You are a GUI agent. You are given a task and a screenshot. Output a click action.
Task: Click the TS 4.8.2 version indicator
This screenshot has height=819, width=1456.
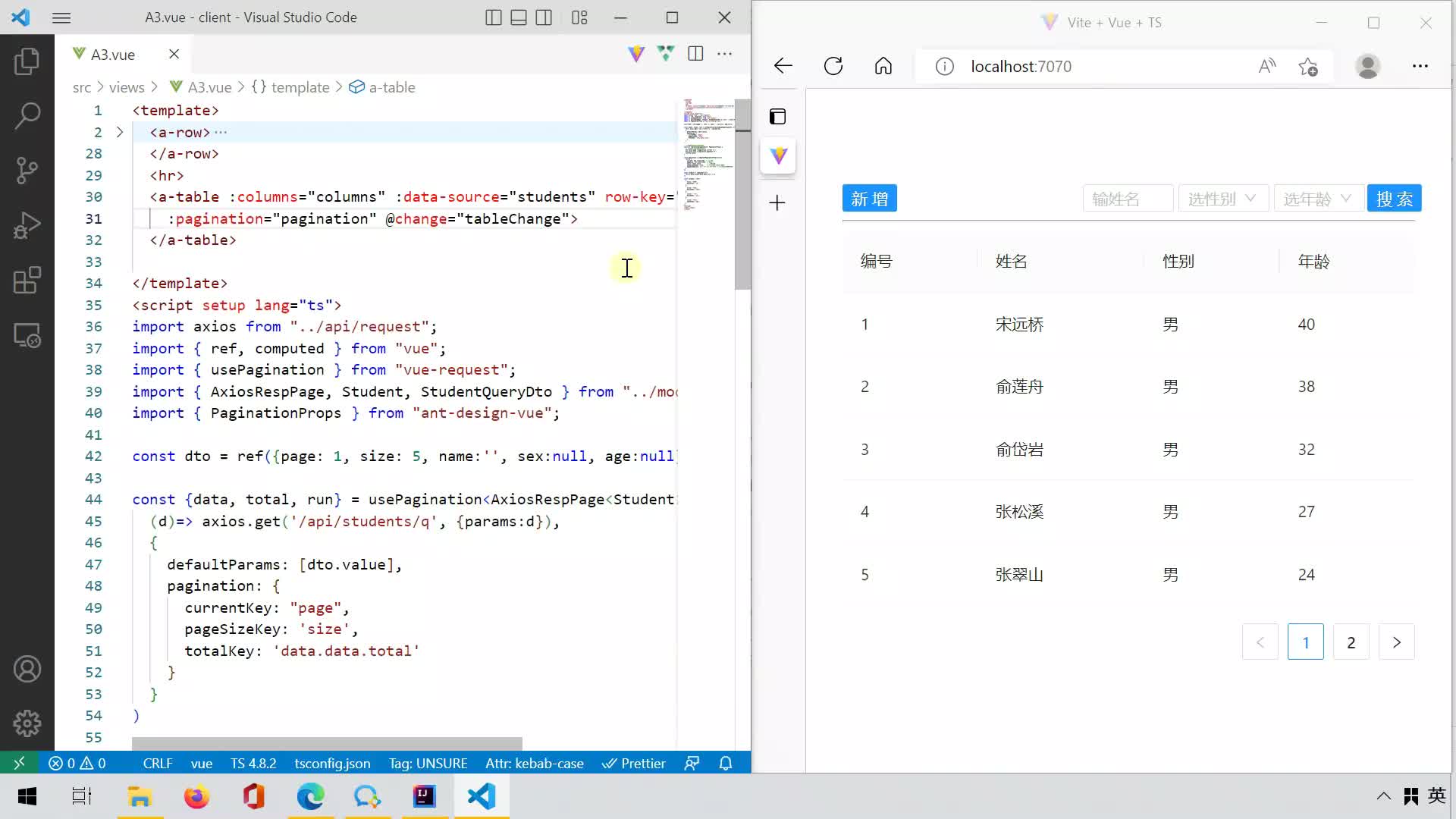(253, 764)
